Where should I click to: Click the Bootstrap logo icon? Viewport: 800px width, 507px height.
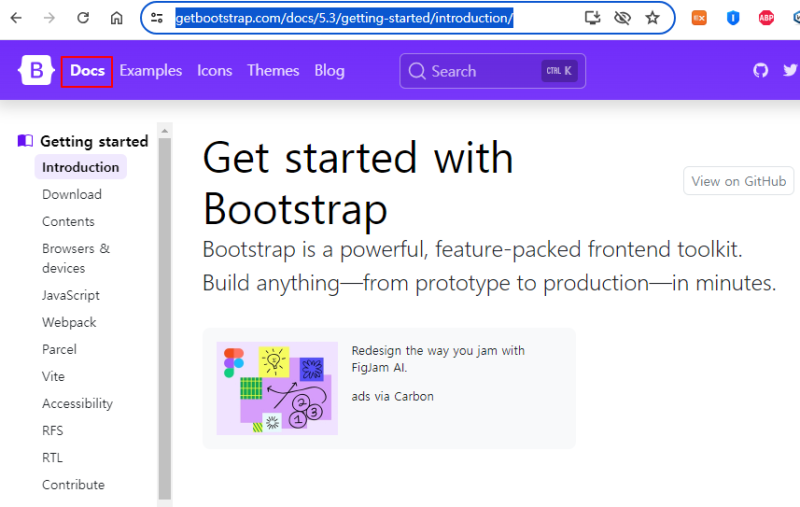(x=36, y=70)
